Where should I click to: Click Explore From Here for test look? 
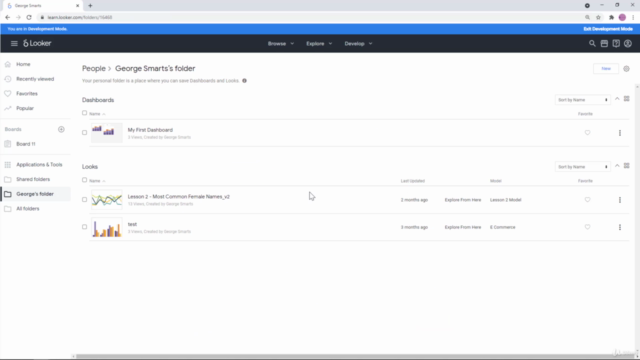tap(463, 227)
